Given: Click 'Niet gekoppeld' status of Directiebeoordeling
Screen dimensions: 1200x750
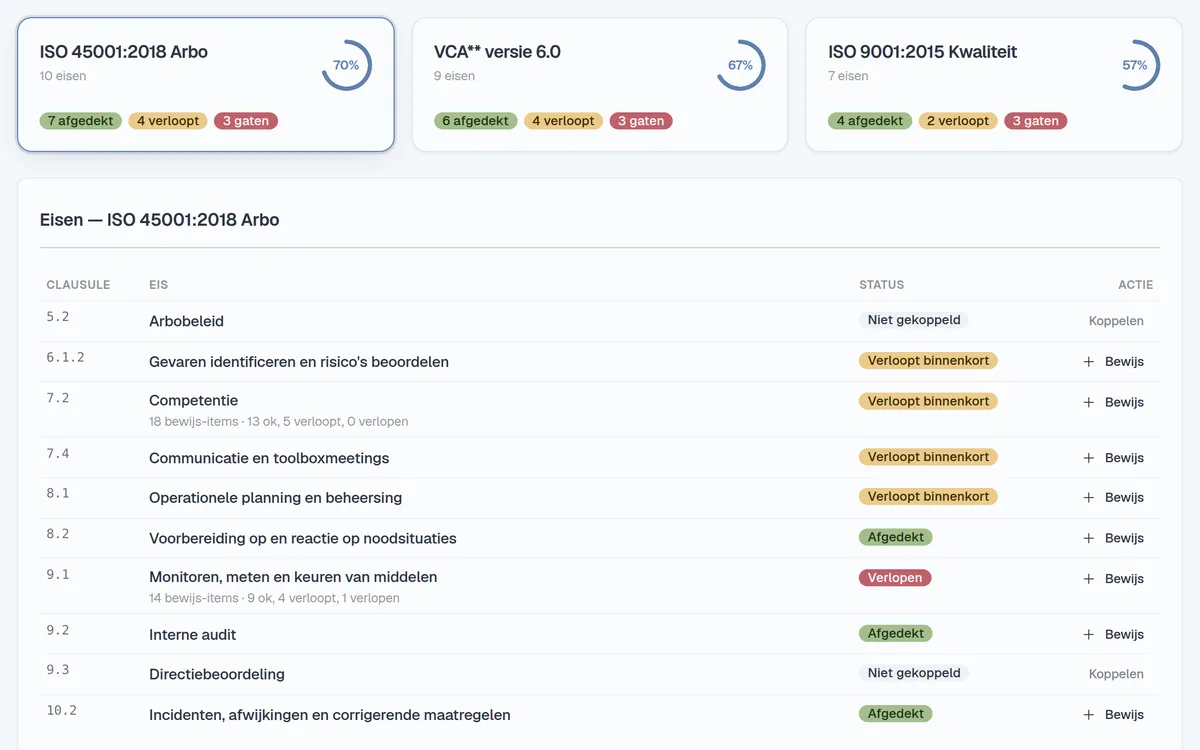Looking at the screenshot, I should (914, 673).
